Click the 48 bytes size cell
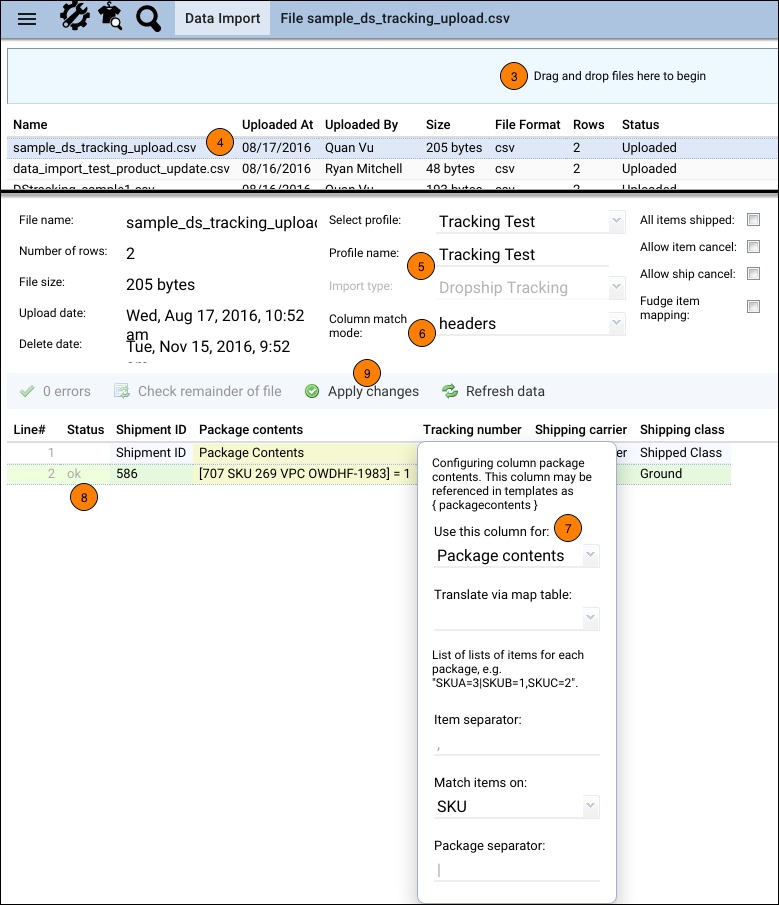The width and height of the screenshot is (779, 905). pyautogui.click(x=450, y=169)
